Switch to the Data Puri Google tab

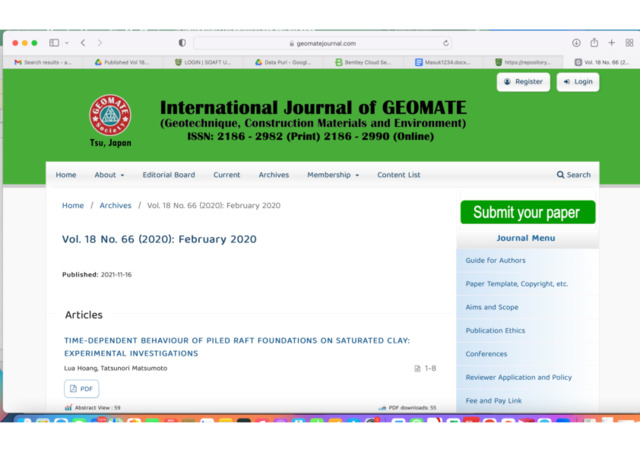click(283, 62)
